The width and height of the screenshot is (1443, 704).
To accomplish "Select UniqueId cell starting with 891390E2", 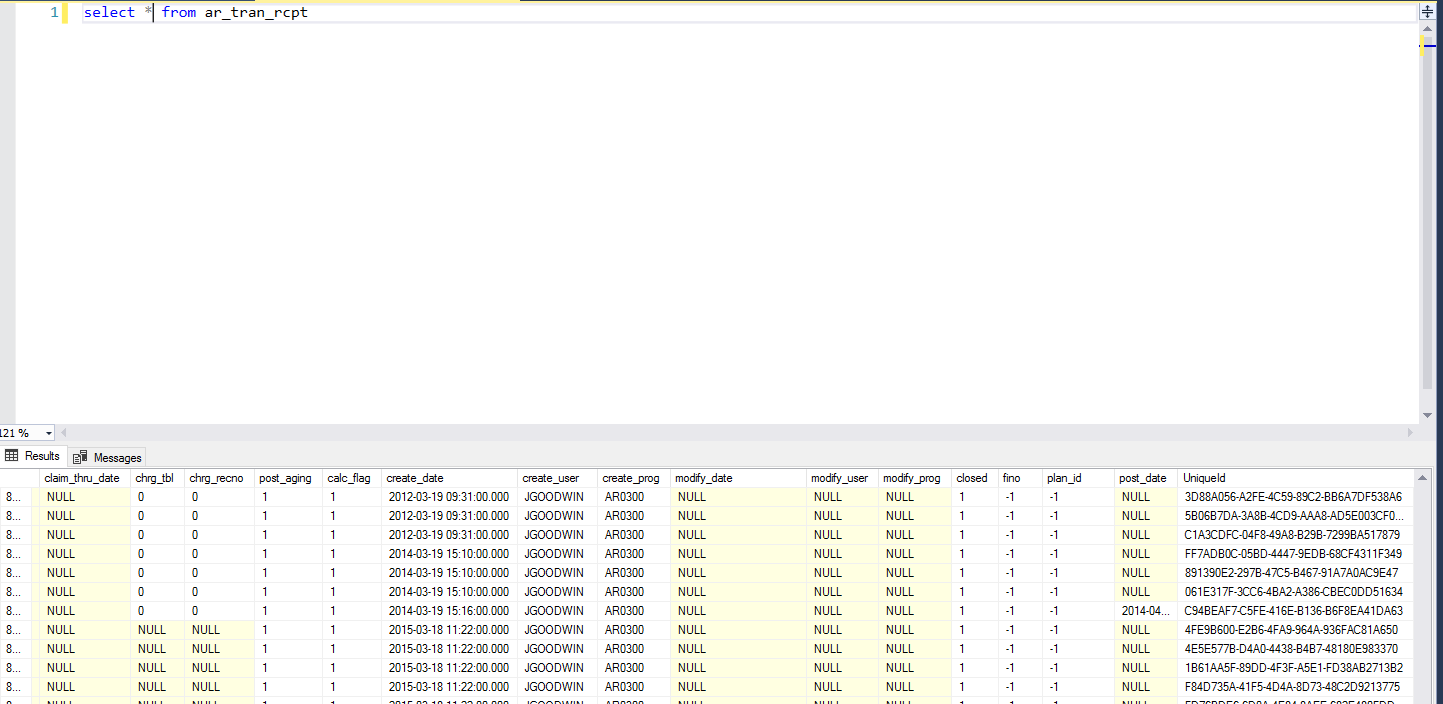I will [1296, 573].
